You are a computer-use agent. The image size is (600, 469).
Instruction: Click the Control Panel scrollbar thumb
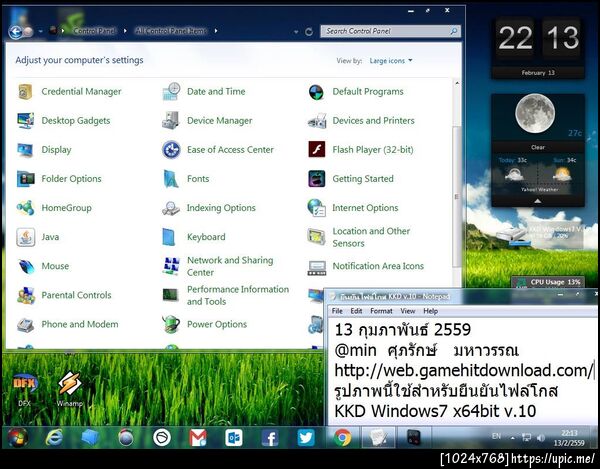(457, 196)
